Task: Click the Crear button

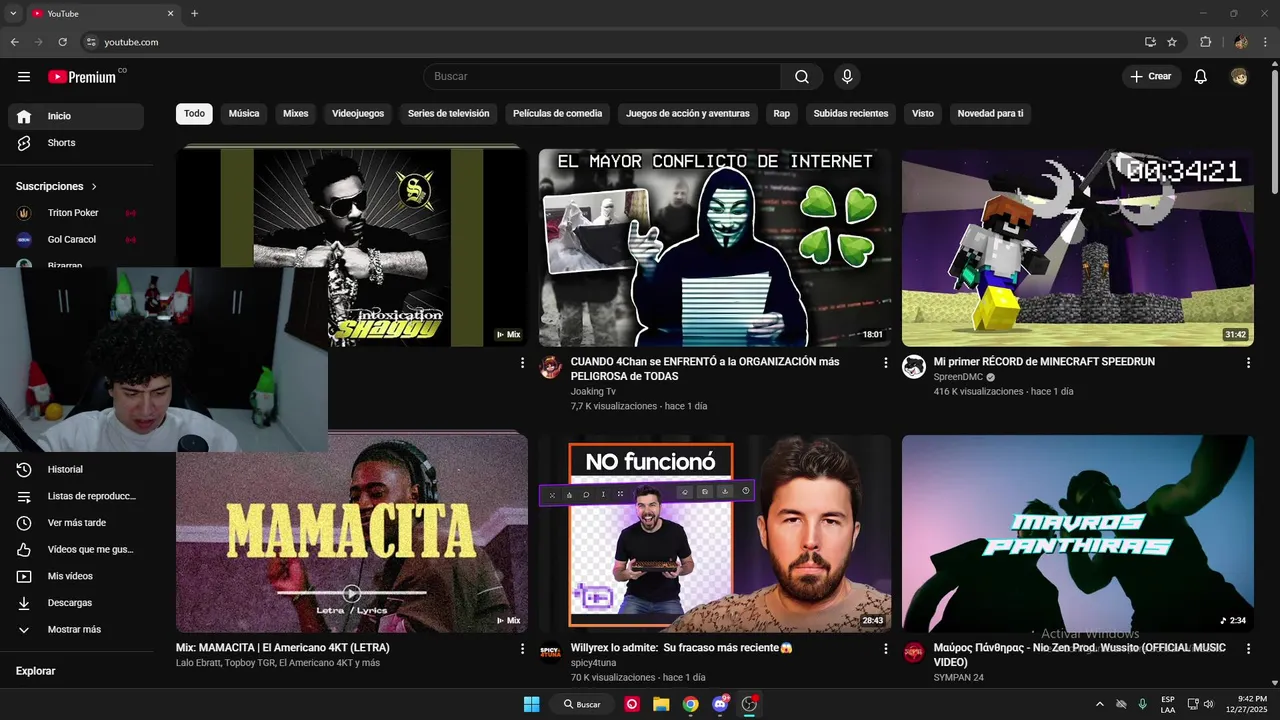Action: (1151, 77)
